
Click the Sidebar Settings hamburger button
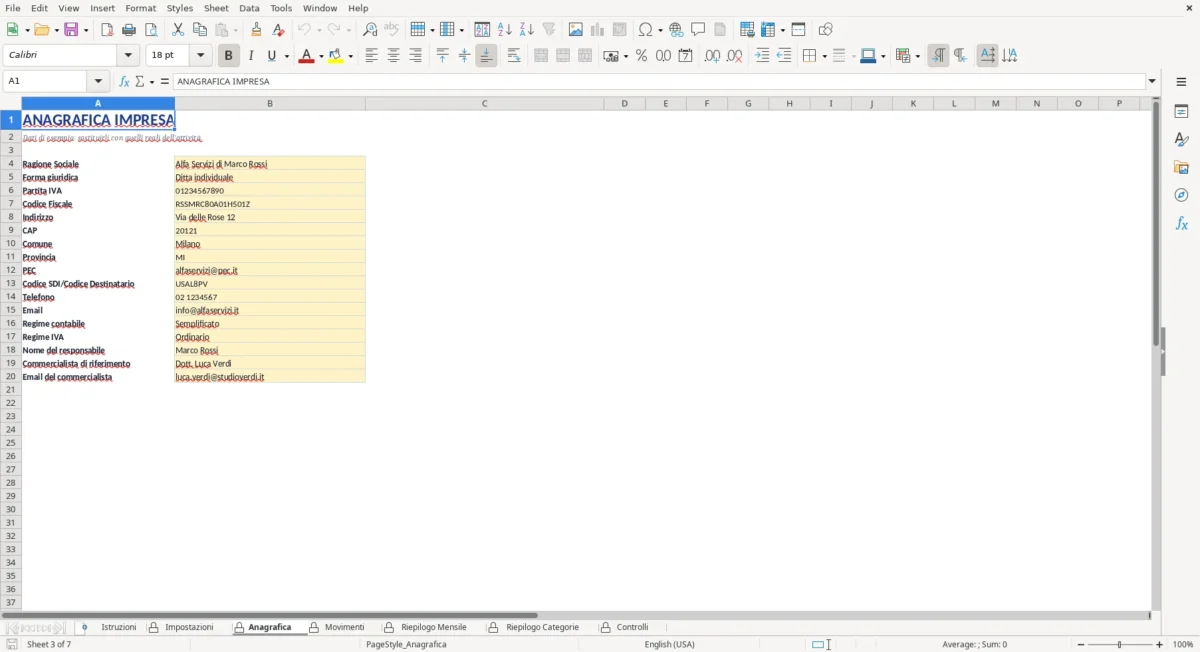(1182, 81)
